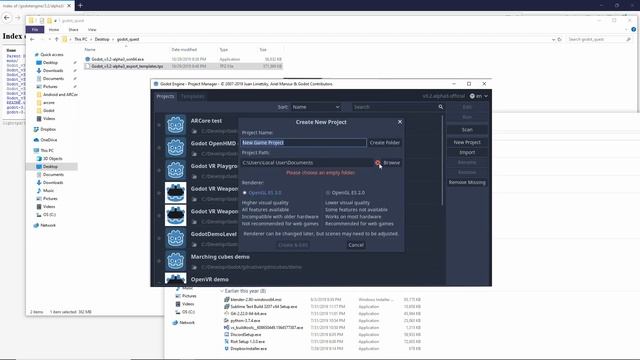Click Explorer back arrow beside address bar
This screenshot has height=360, width=640.
[x=32, y=39]
